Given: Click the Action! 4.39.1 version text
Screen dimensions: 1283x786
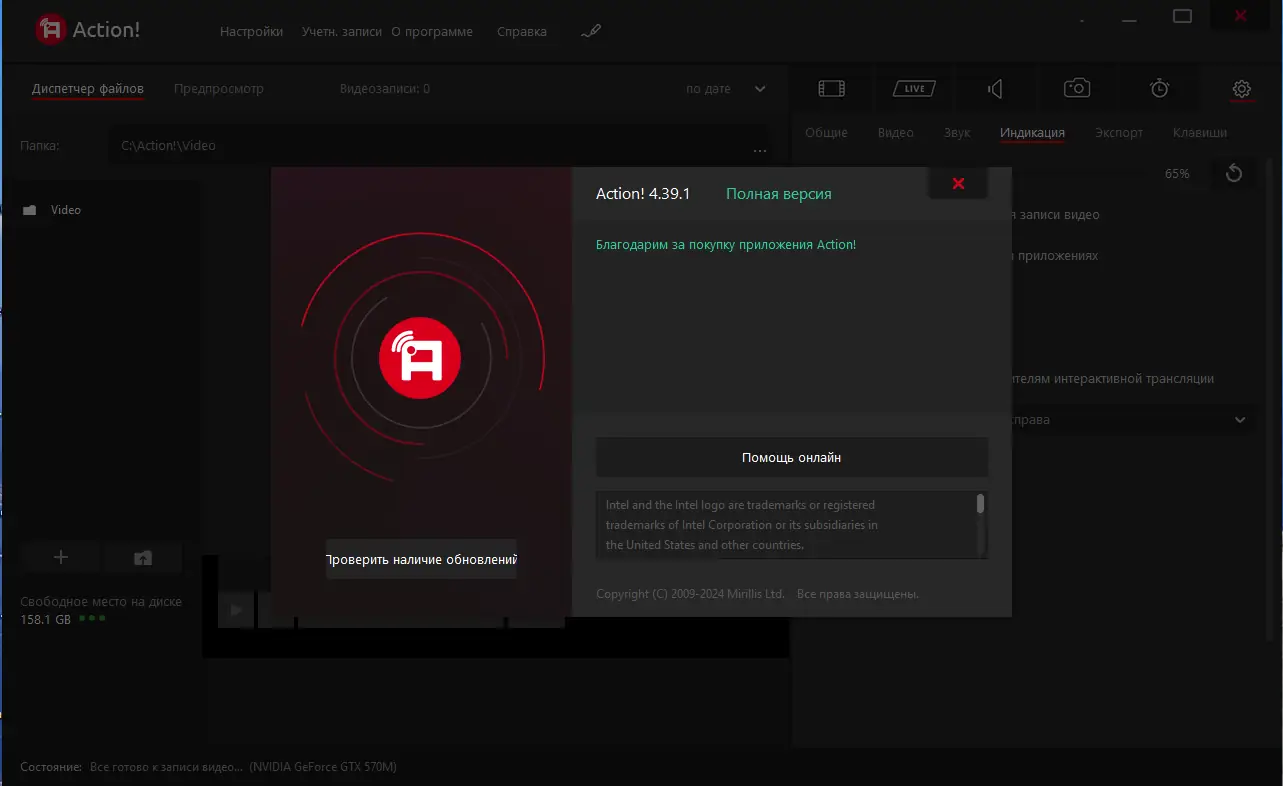Looking at the screenshot, I should pos(643,193).
